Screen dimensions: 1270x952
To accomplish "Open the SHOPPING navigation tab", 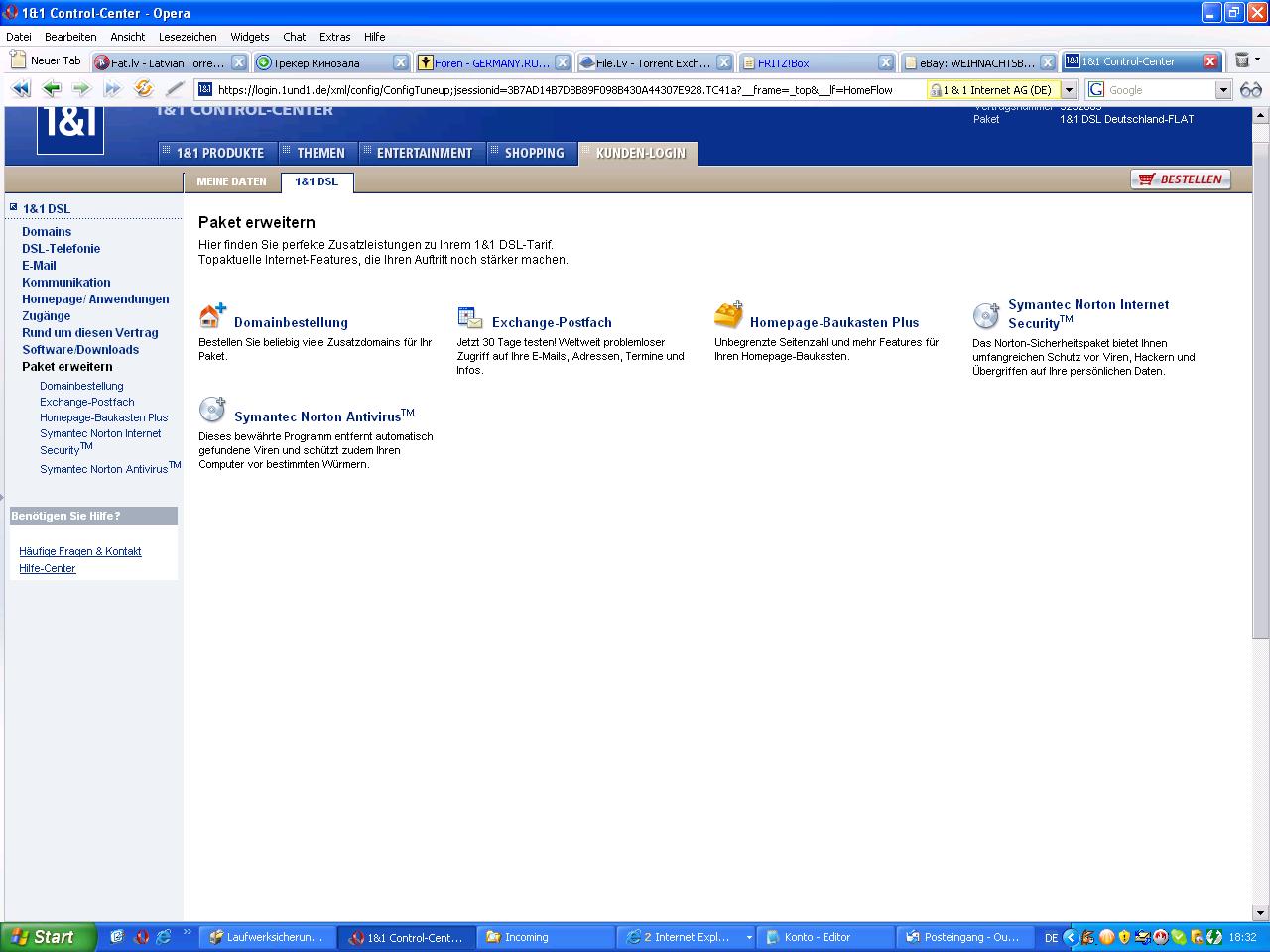I will 532,153.
